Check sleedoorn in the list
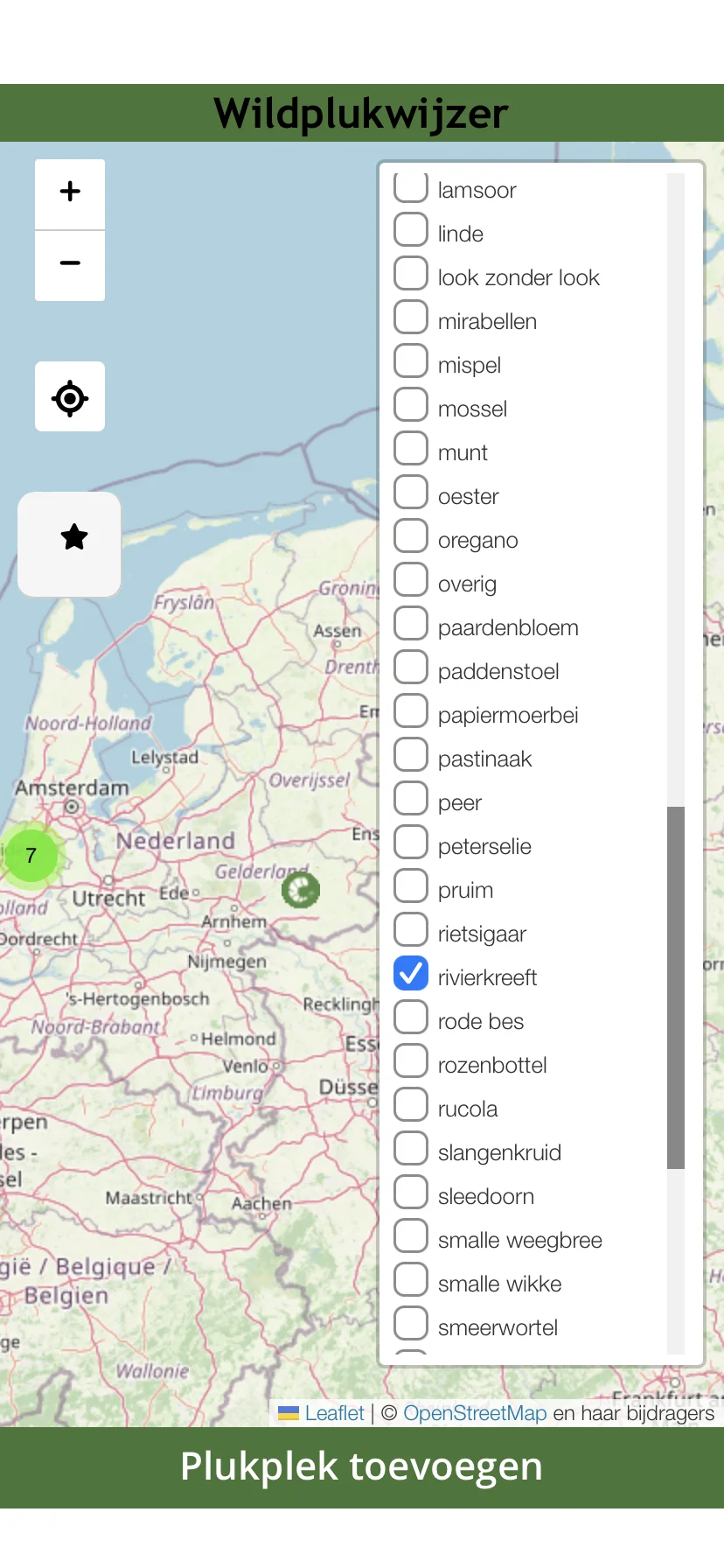 [411, 1193]
